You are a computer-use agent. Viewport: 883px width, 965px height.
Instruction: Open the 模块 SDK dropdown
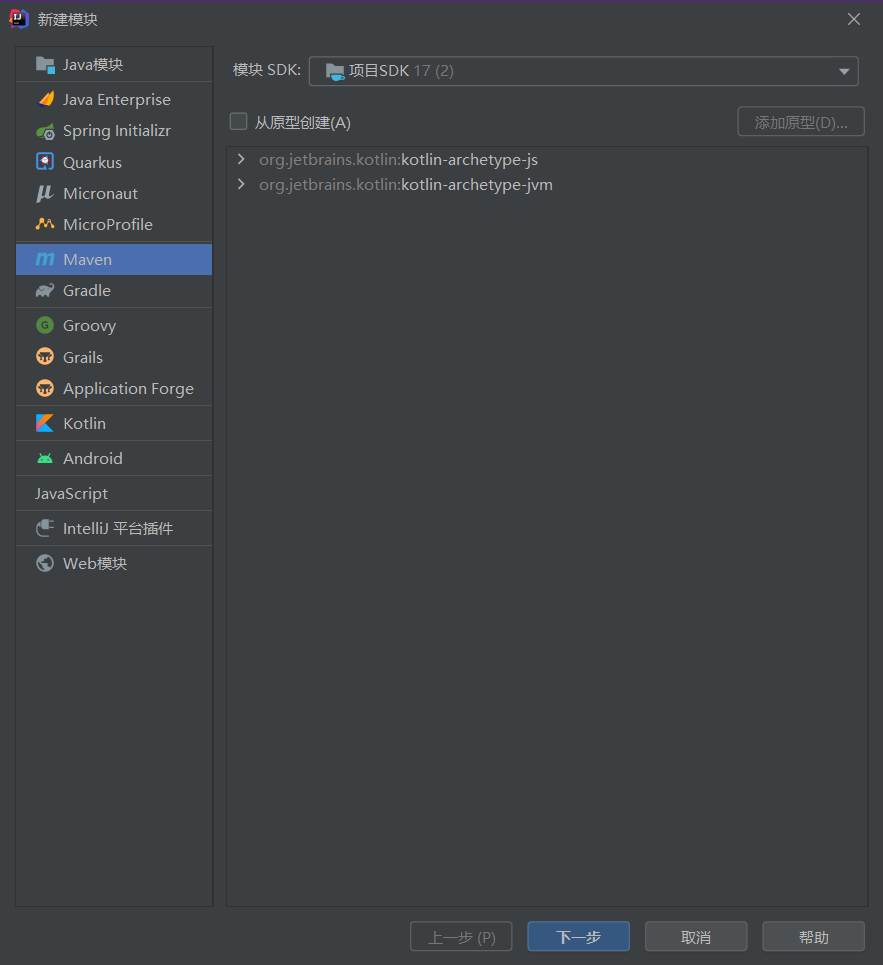tap(583, 71)
